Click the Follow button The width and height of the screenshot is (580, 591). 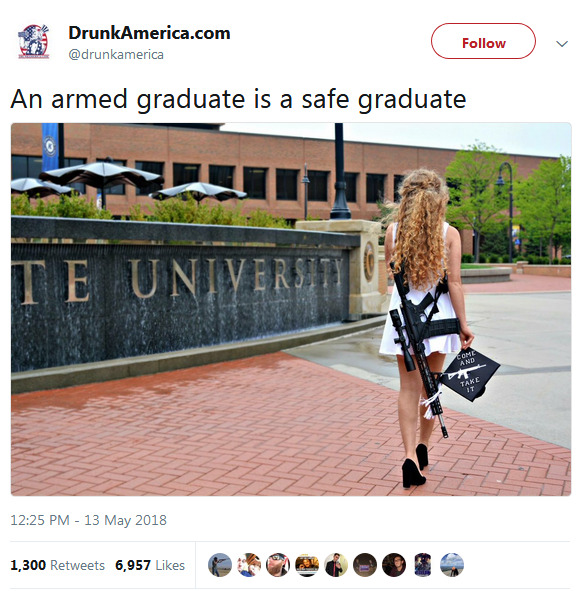[x=483, y=41]
